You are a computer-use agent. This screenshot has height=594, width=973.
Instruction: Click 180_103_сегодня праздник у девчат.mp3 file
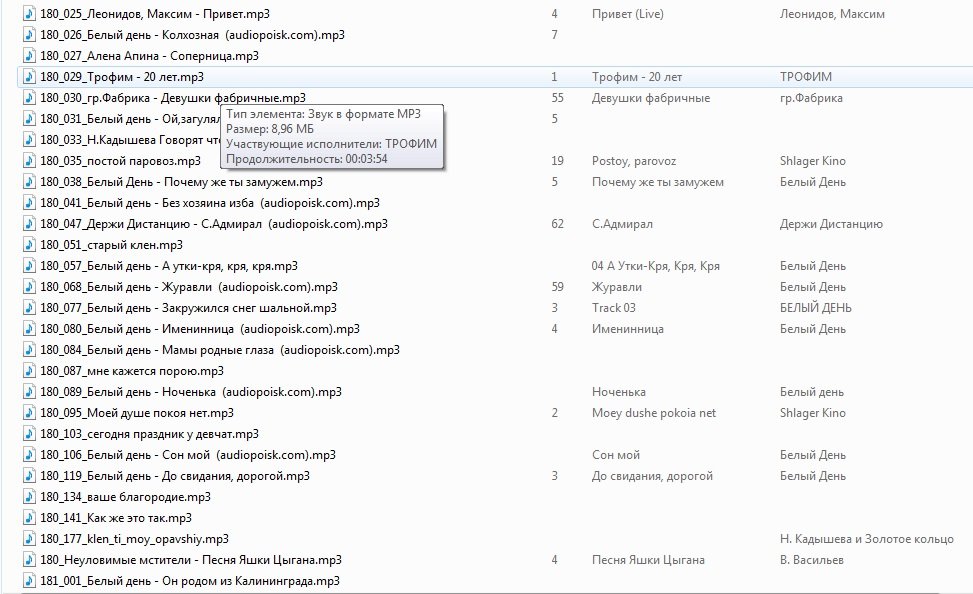pyautogui.click(x=149, y=434)
